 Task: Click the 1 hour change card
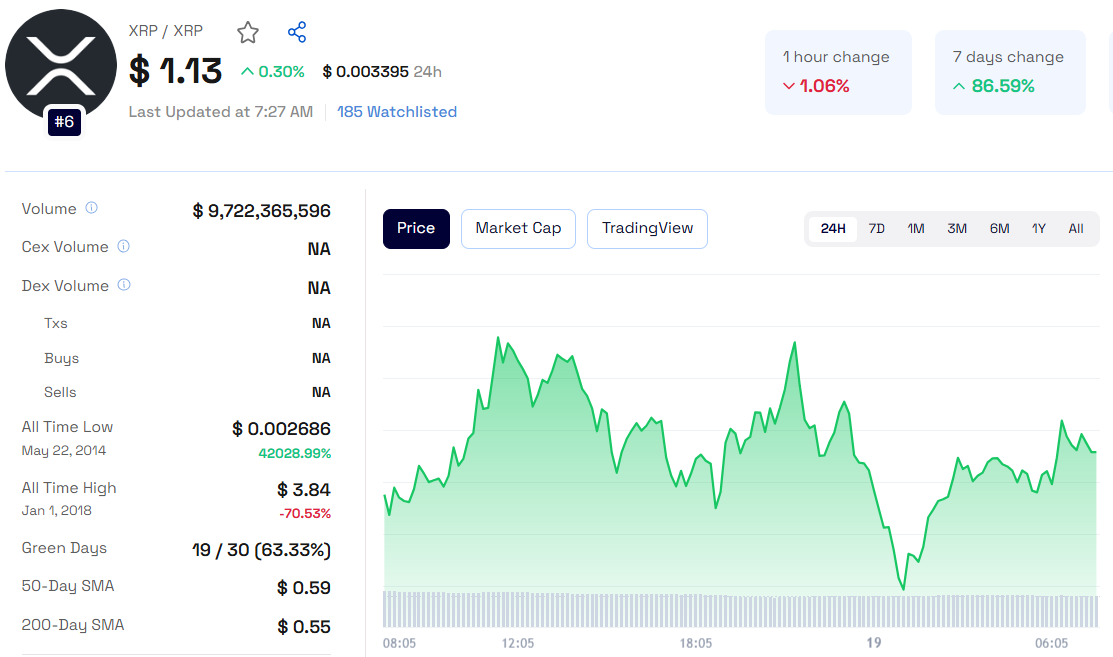coord(838,72)
